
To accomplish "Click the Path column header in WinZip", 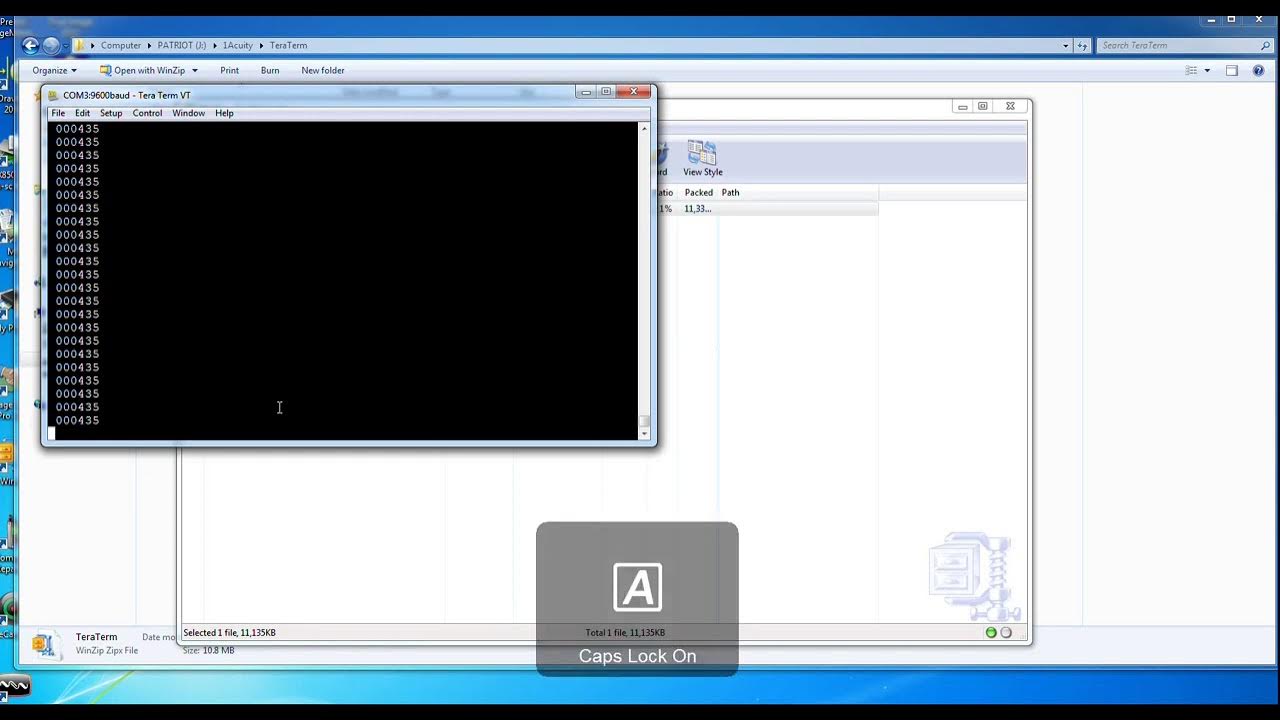I will click(x=731, y=192).
